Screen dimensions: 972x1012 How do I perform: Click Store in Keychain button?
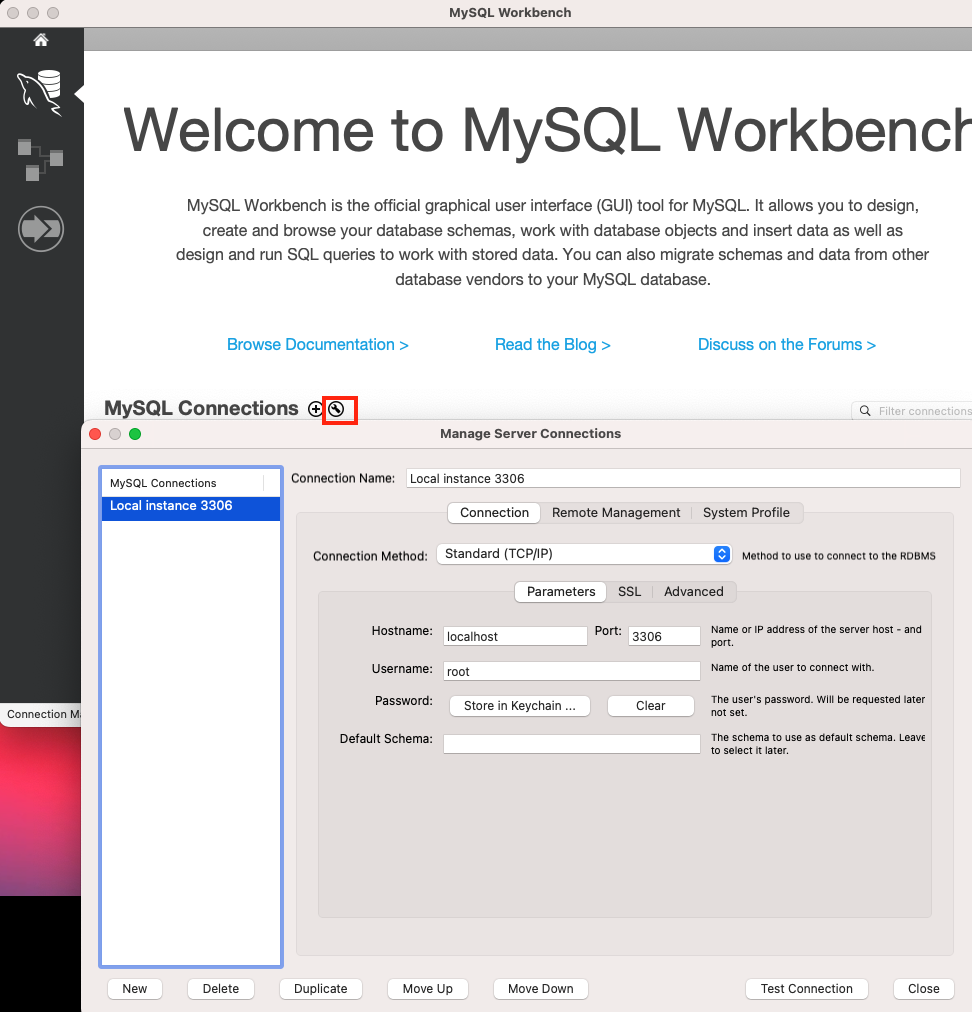tap(520, 705)
